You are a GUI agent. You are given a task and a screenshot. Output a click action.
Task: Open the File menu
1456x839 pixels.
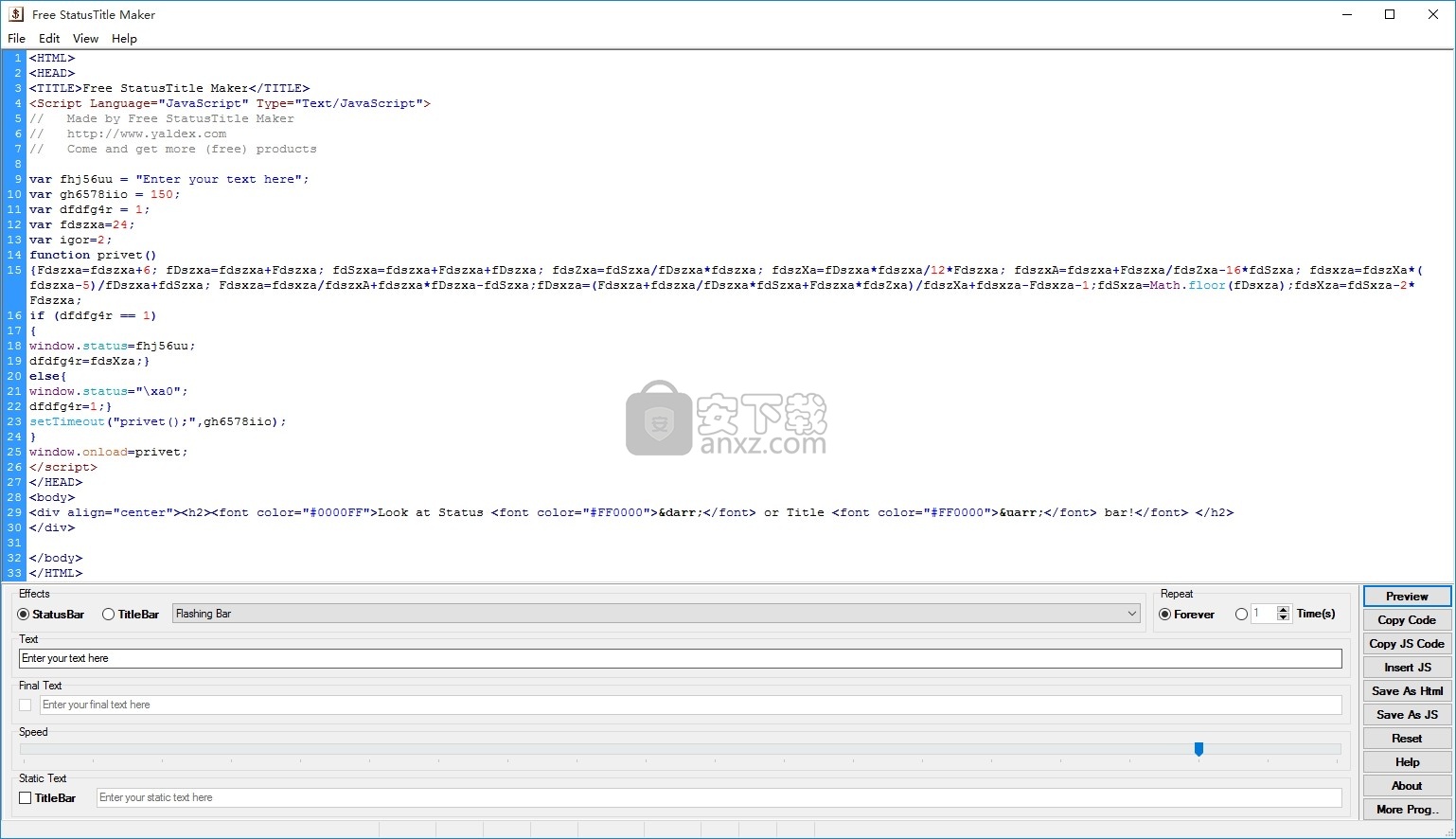16,39
